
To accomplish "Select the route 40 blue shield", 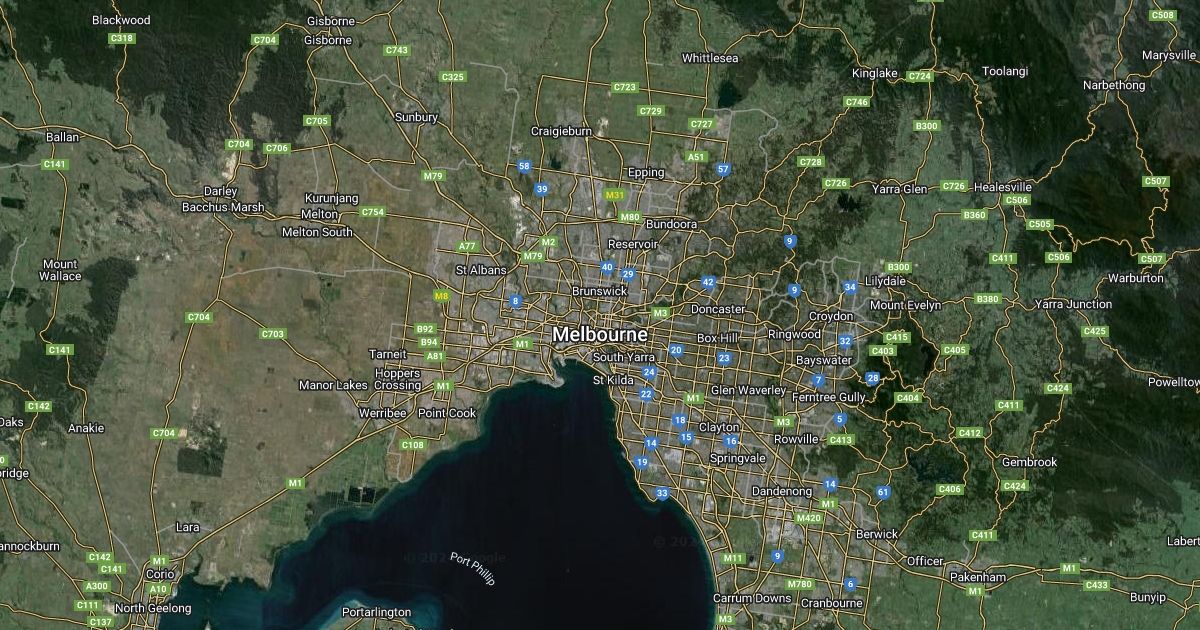I will pyautogui.click(x=607, y=267).
